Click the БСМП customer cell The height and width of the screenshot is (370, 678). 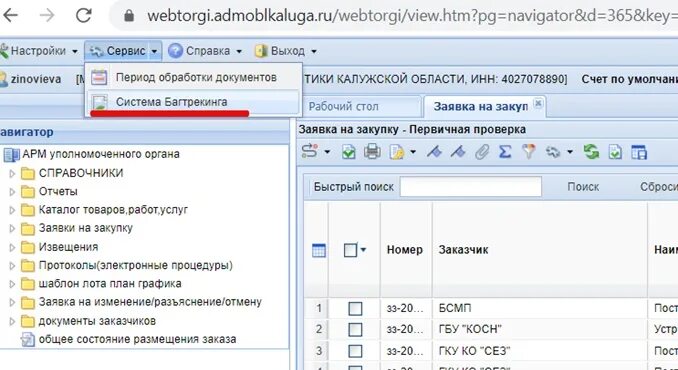pyautogui.click(x=540, y=309)
